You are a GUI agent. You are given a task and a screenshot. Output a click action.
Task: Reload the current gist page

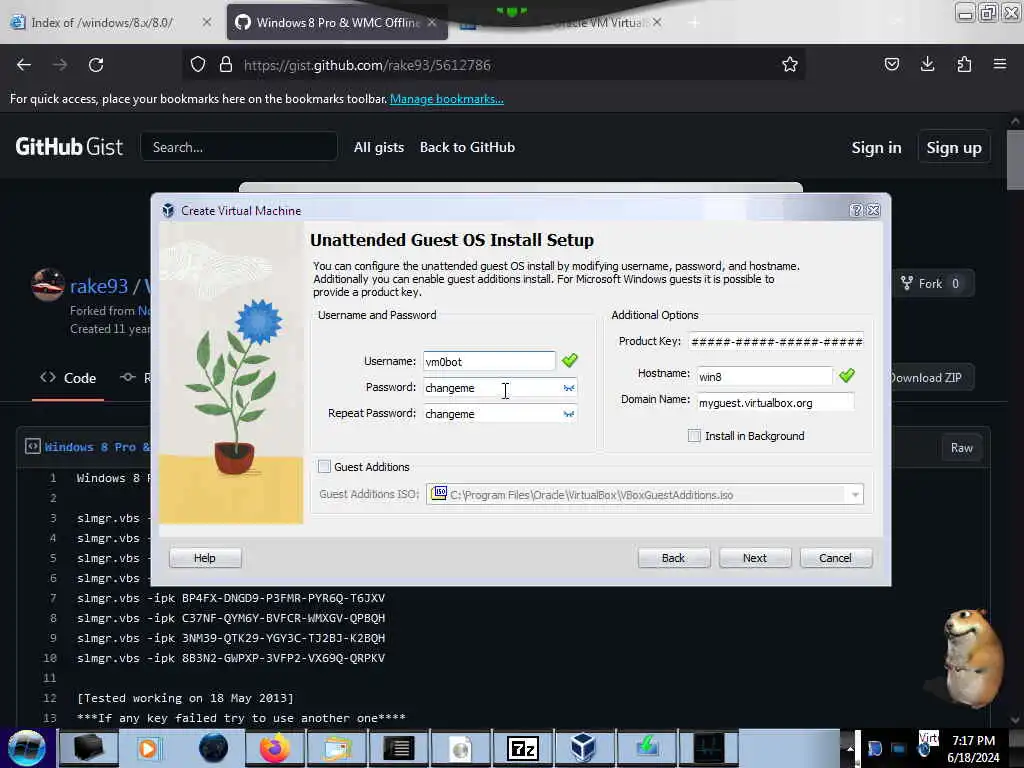pos(96,65)
